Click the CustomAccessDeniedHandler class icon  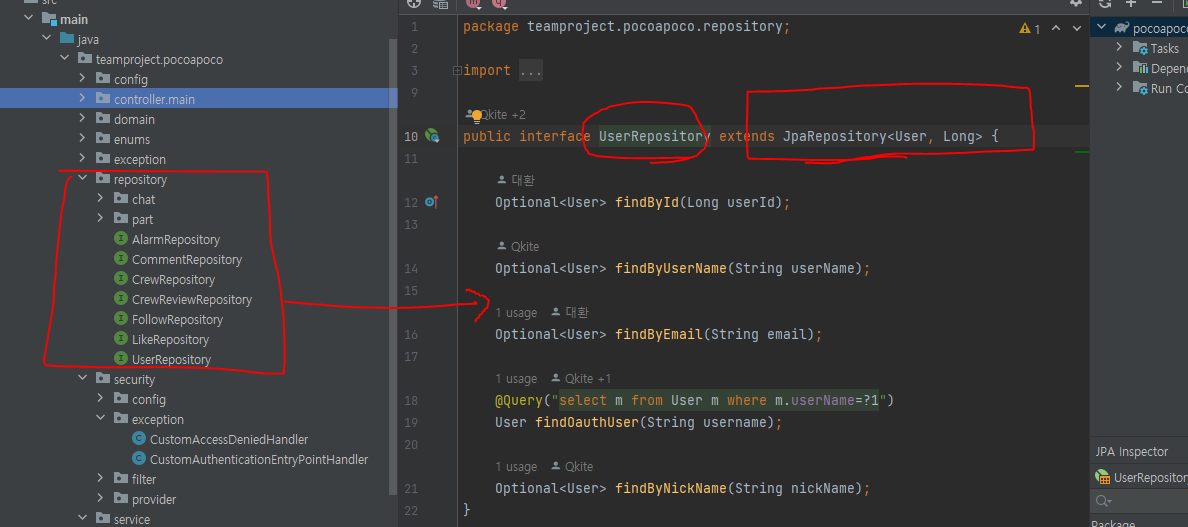138,439
